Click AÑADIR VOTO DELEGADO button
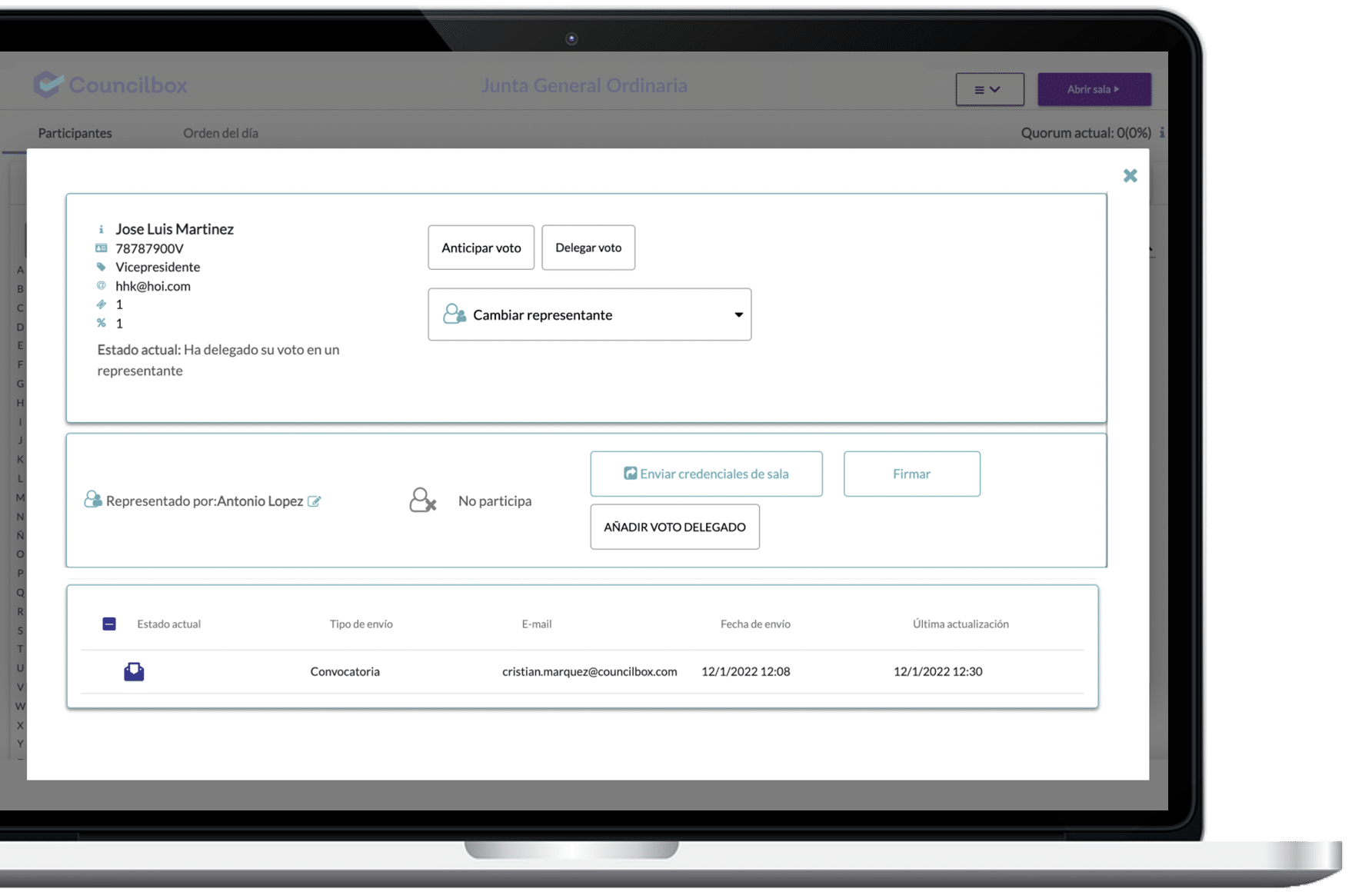 click(674, 527)
